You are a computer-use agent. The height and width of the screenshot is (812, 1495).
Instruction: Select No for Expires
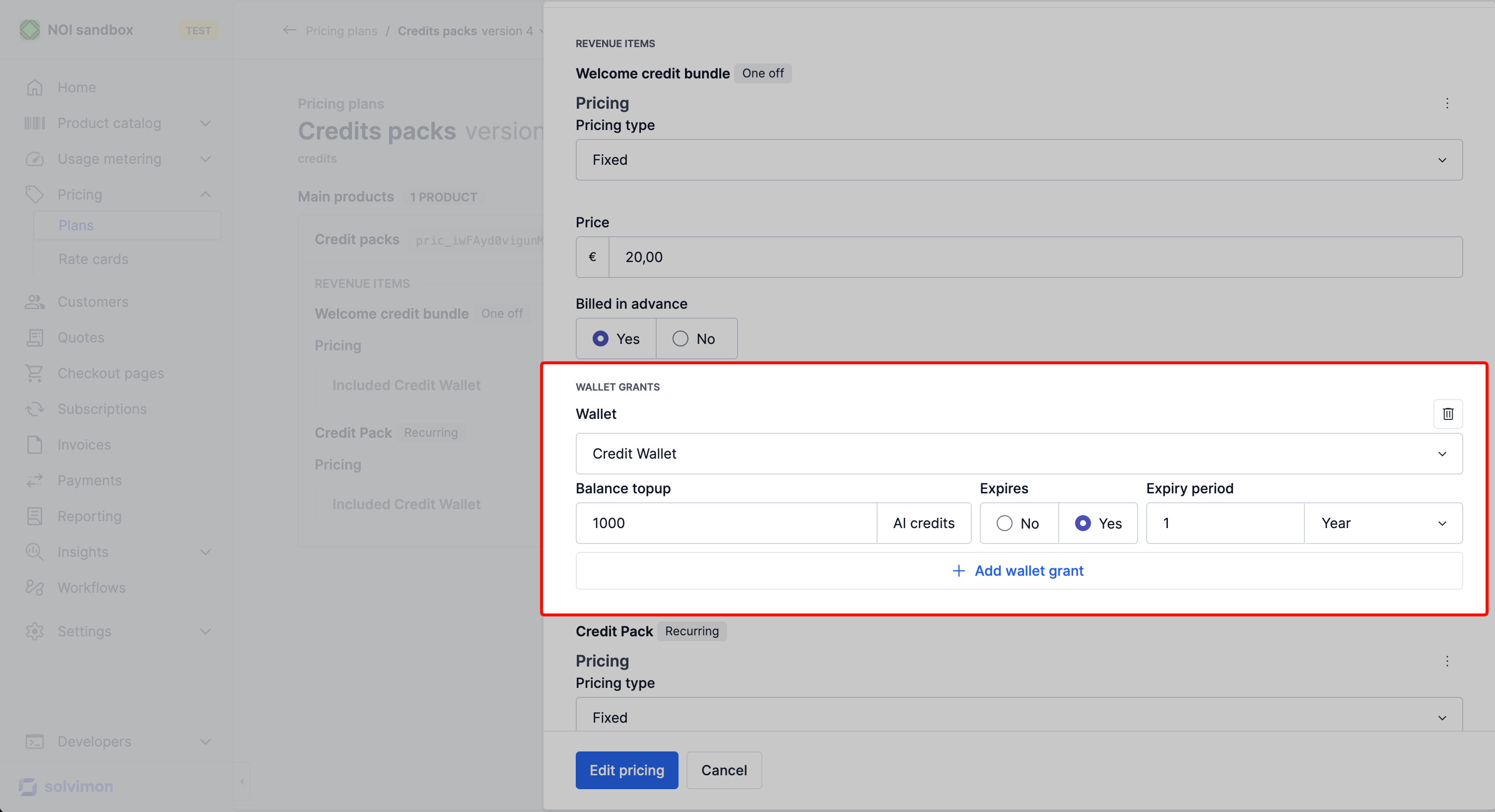[1019, 523]
